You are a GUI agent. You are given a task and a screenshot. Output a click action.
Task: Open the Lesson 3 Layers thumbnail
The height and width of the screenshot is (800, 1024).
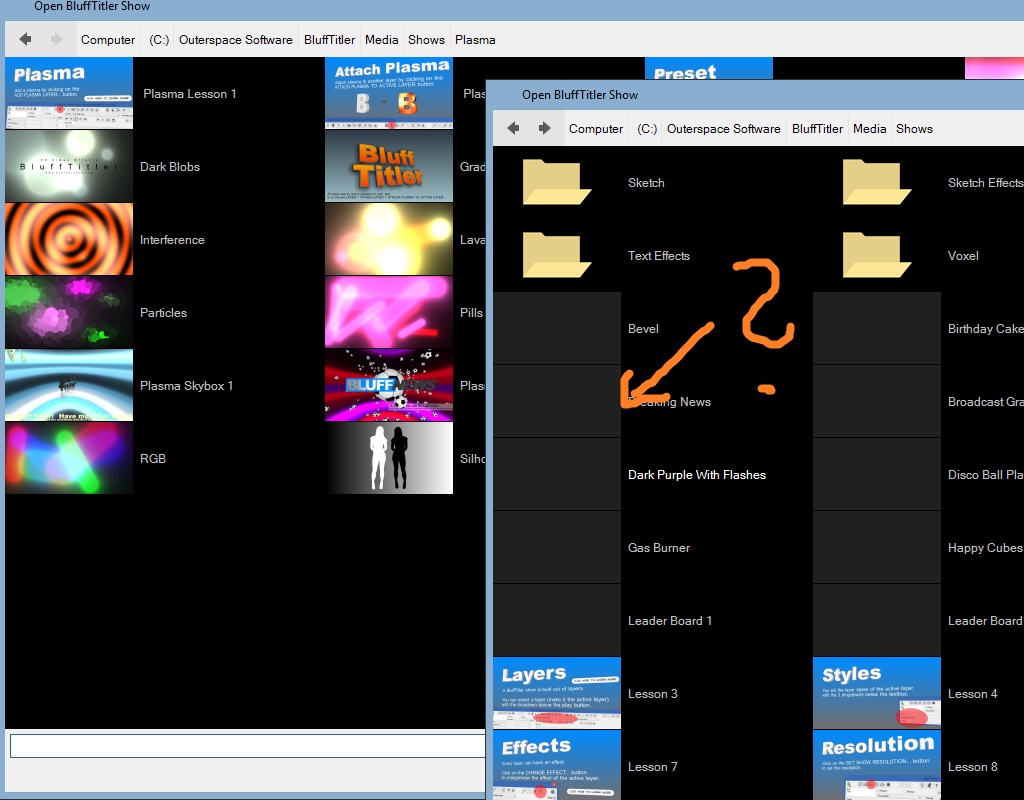tap(557, 693)
